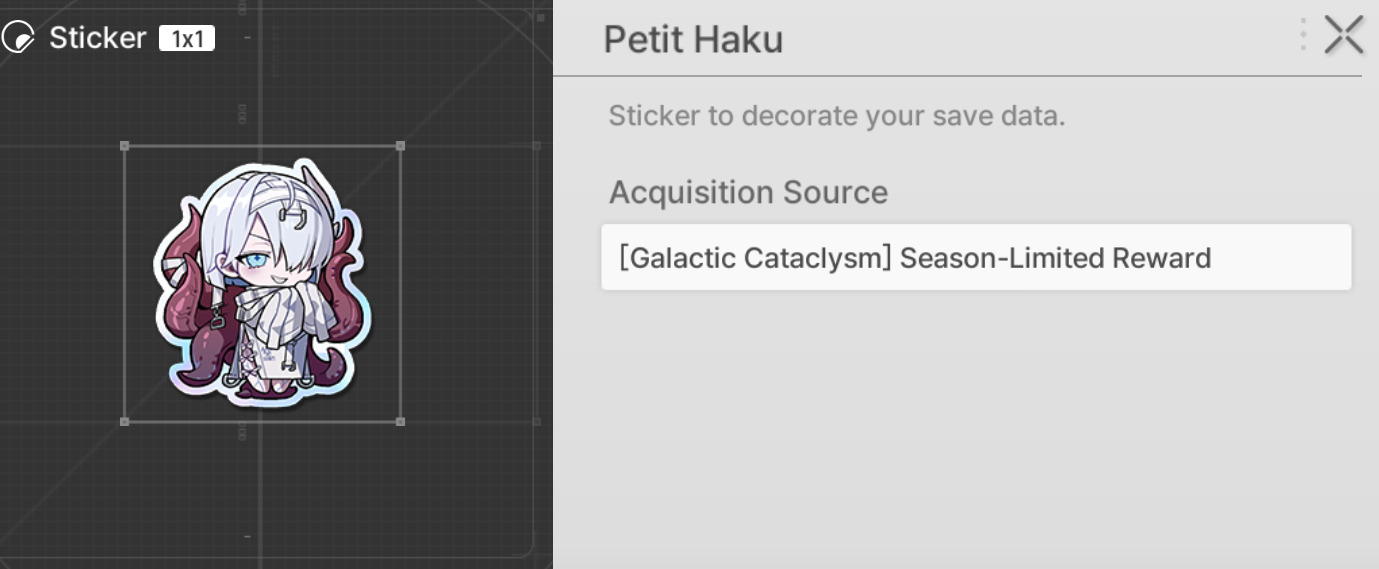This screenshot has height=569, width=1379.
Task: Click the "Petit Haku" title
Action: 693,40
